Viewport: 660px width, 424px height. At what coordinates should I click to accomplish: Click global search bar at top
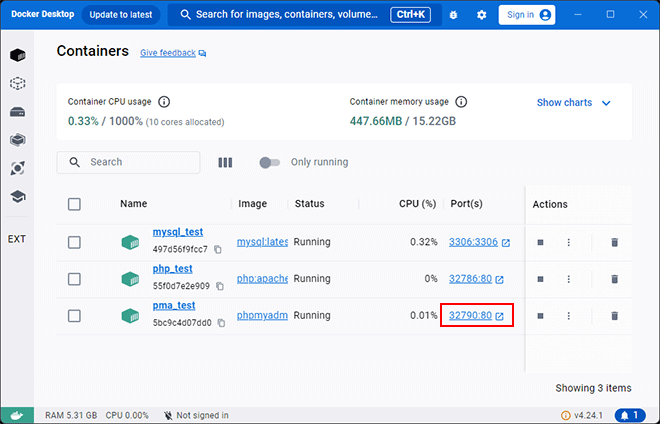pos(305,15)
